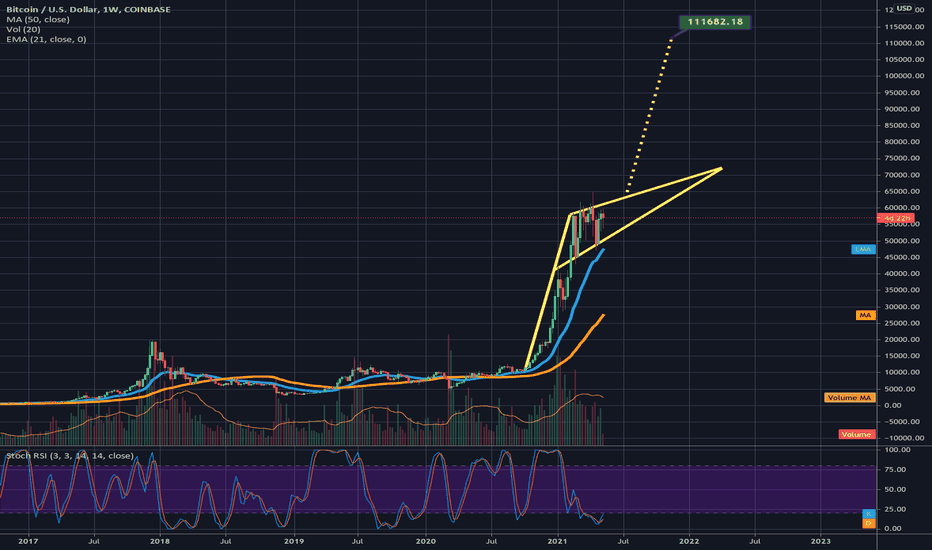Click the blue K value tag

click(869, 514)
